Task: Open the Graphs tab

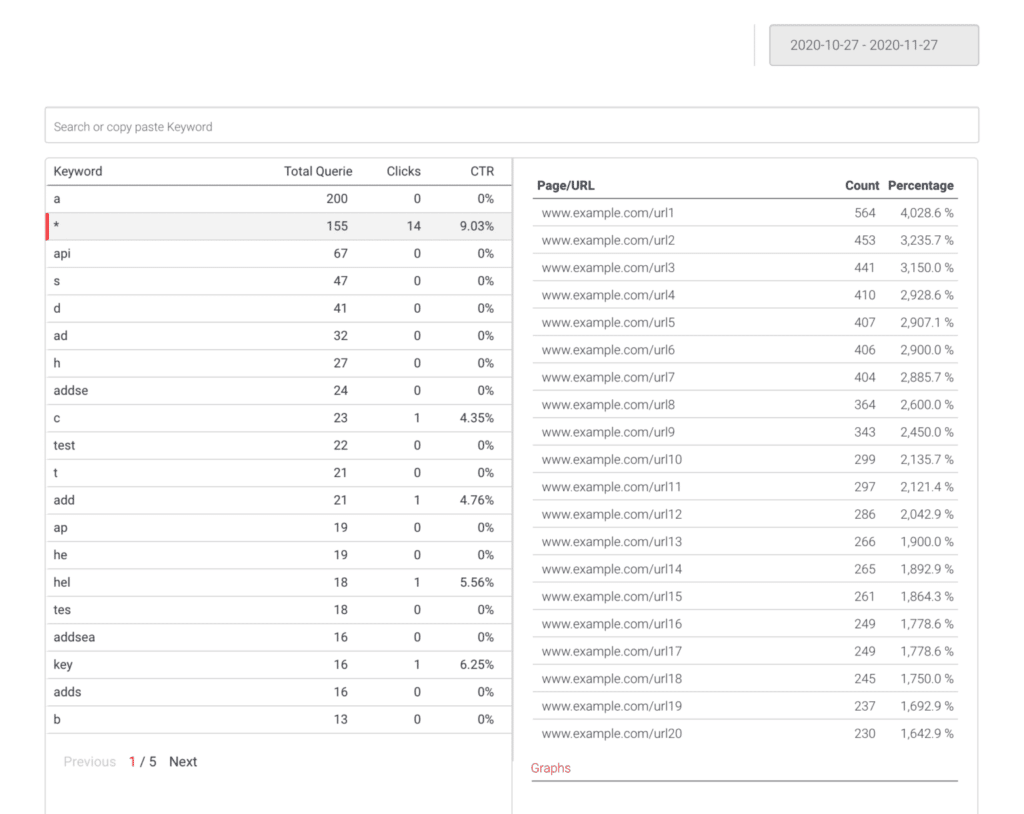Action: click(551, 768)
